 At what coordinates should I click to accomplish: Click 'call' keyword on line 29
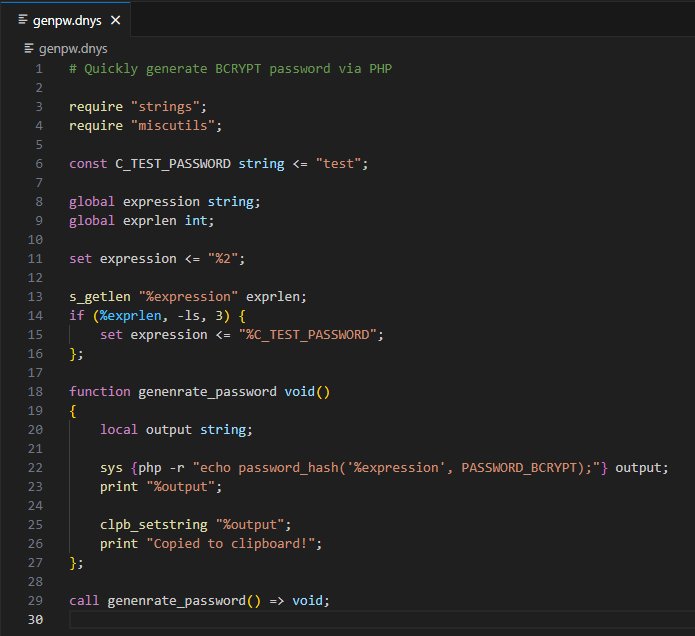tap(84, 601)
